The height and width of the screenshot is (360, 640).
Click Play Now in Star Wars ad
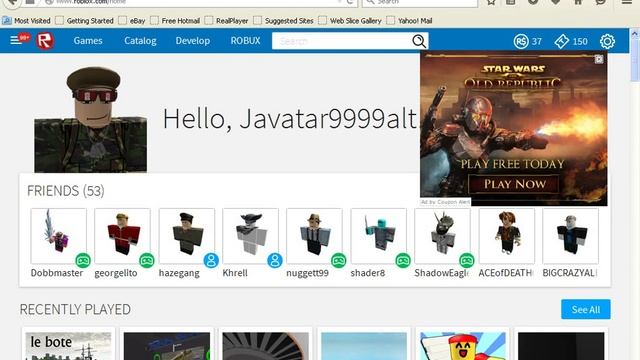coord(514,184)
